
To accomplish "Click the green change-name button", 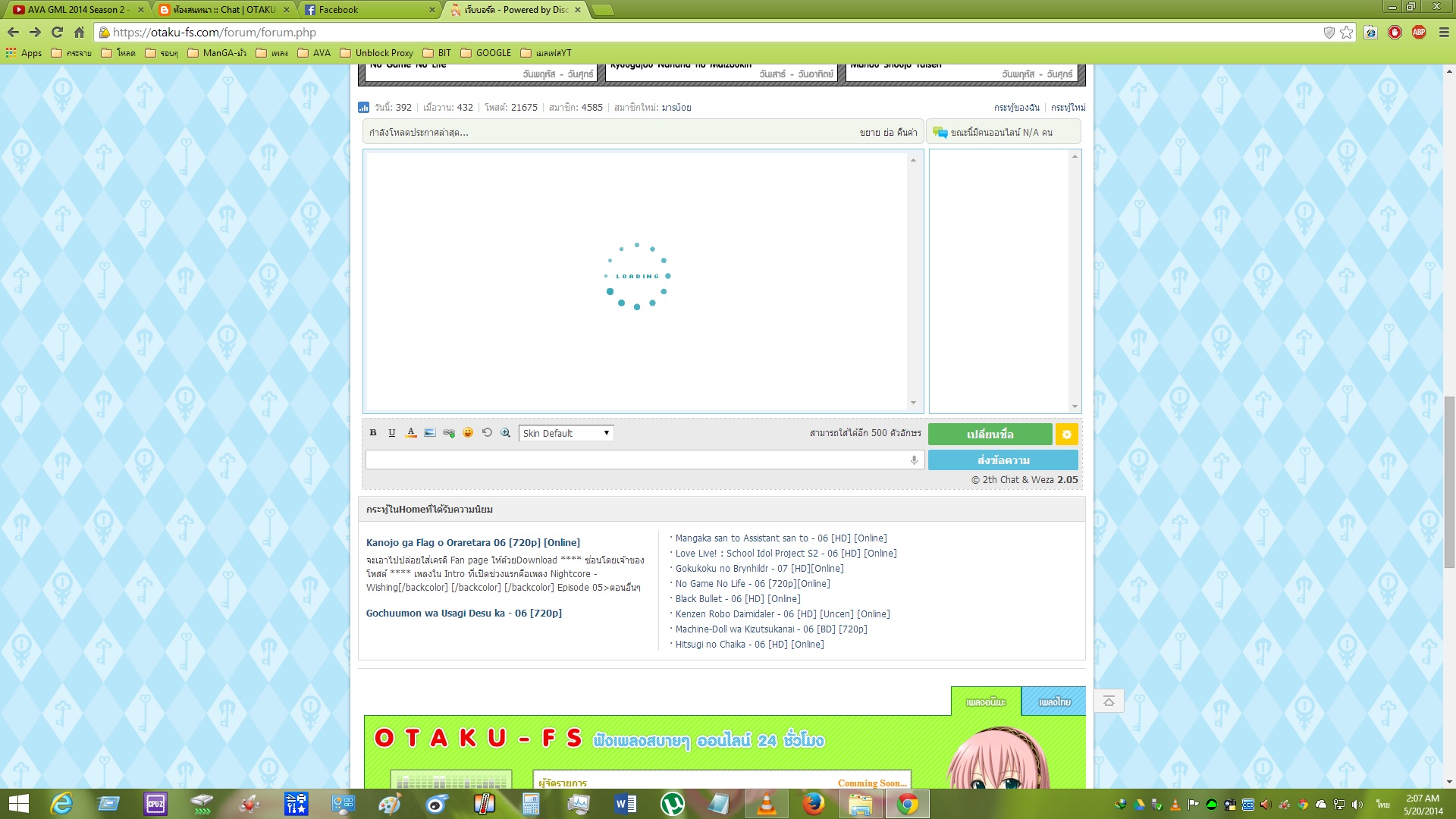I will pyautogui.click(x=990, y=435).
